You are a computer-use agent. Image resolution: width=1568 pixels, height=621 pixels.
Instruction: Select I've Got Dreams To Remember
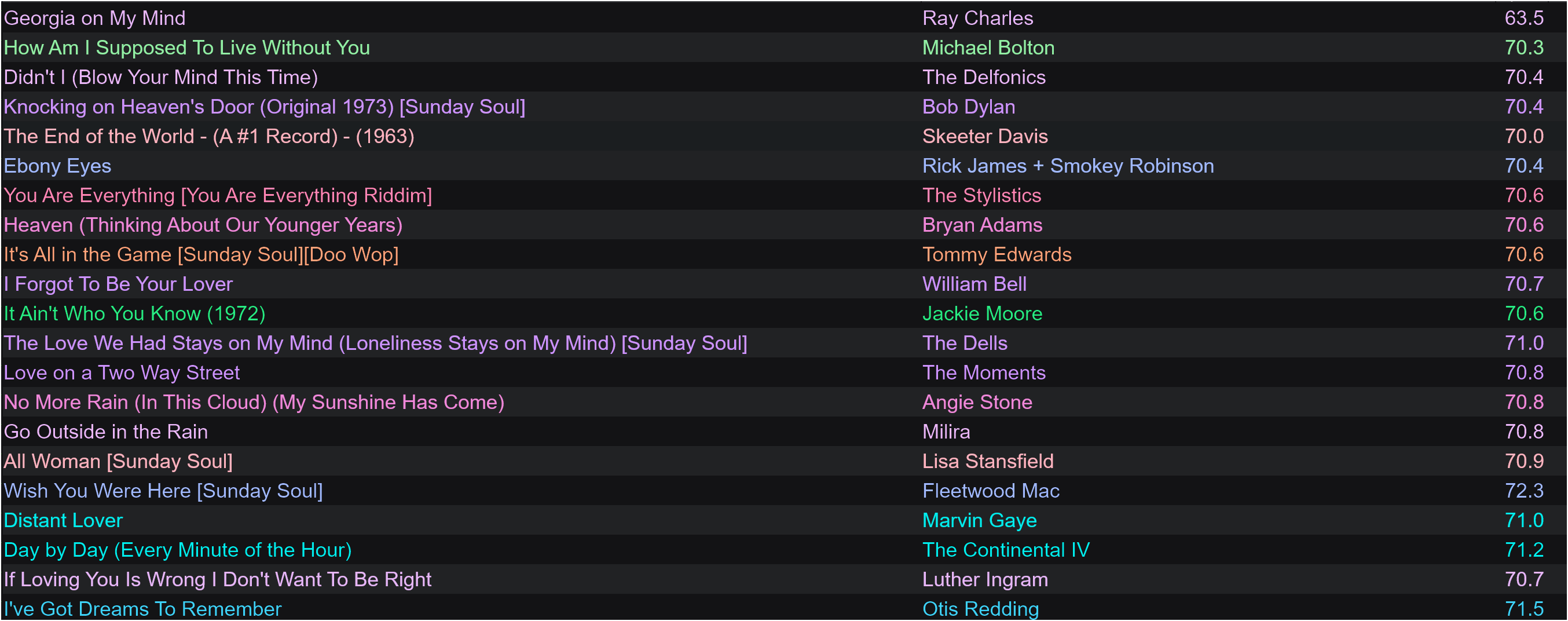coord(784,608)
